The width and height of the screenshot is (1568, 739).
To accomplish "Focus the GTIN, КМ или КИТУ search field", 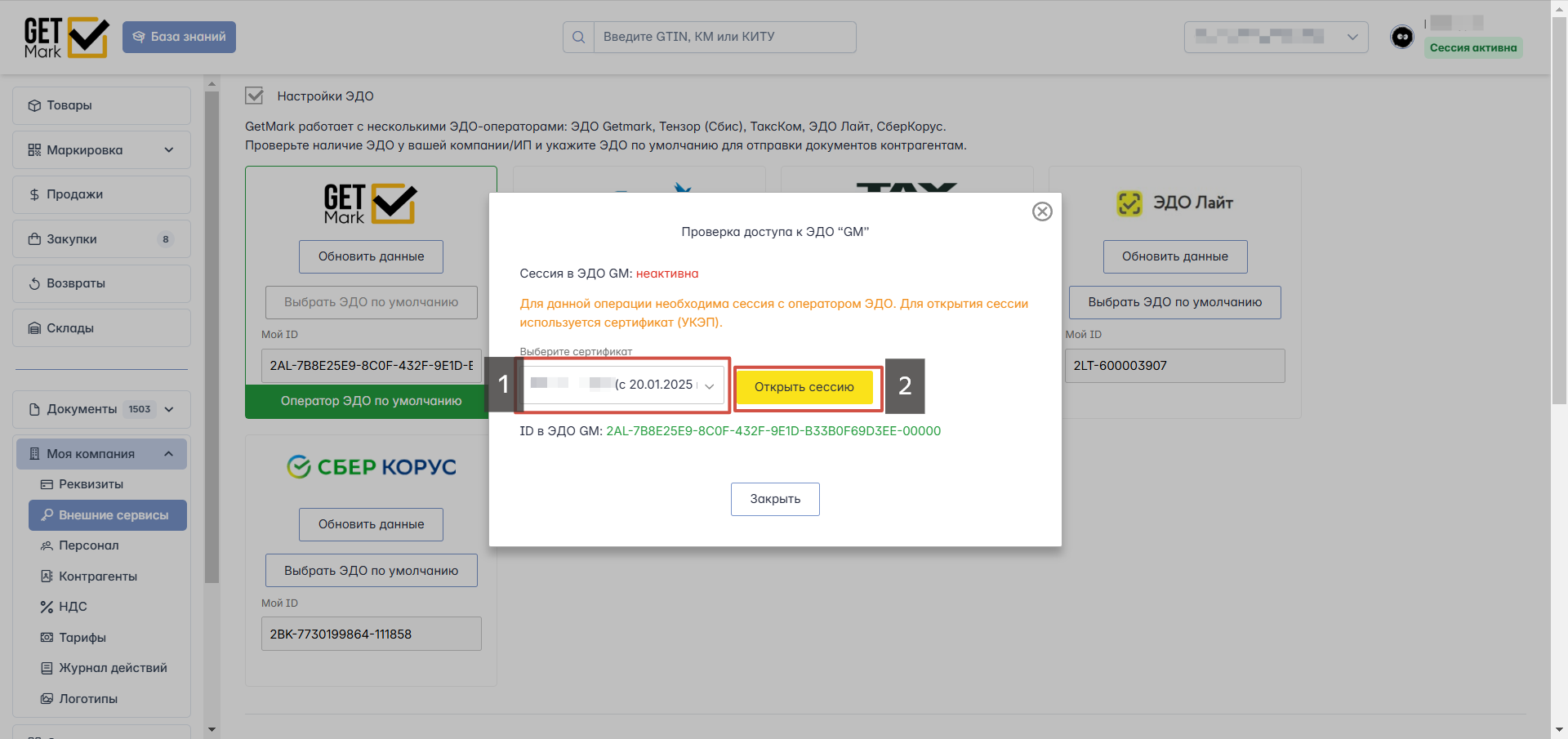I will point(724,37).
